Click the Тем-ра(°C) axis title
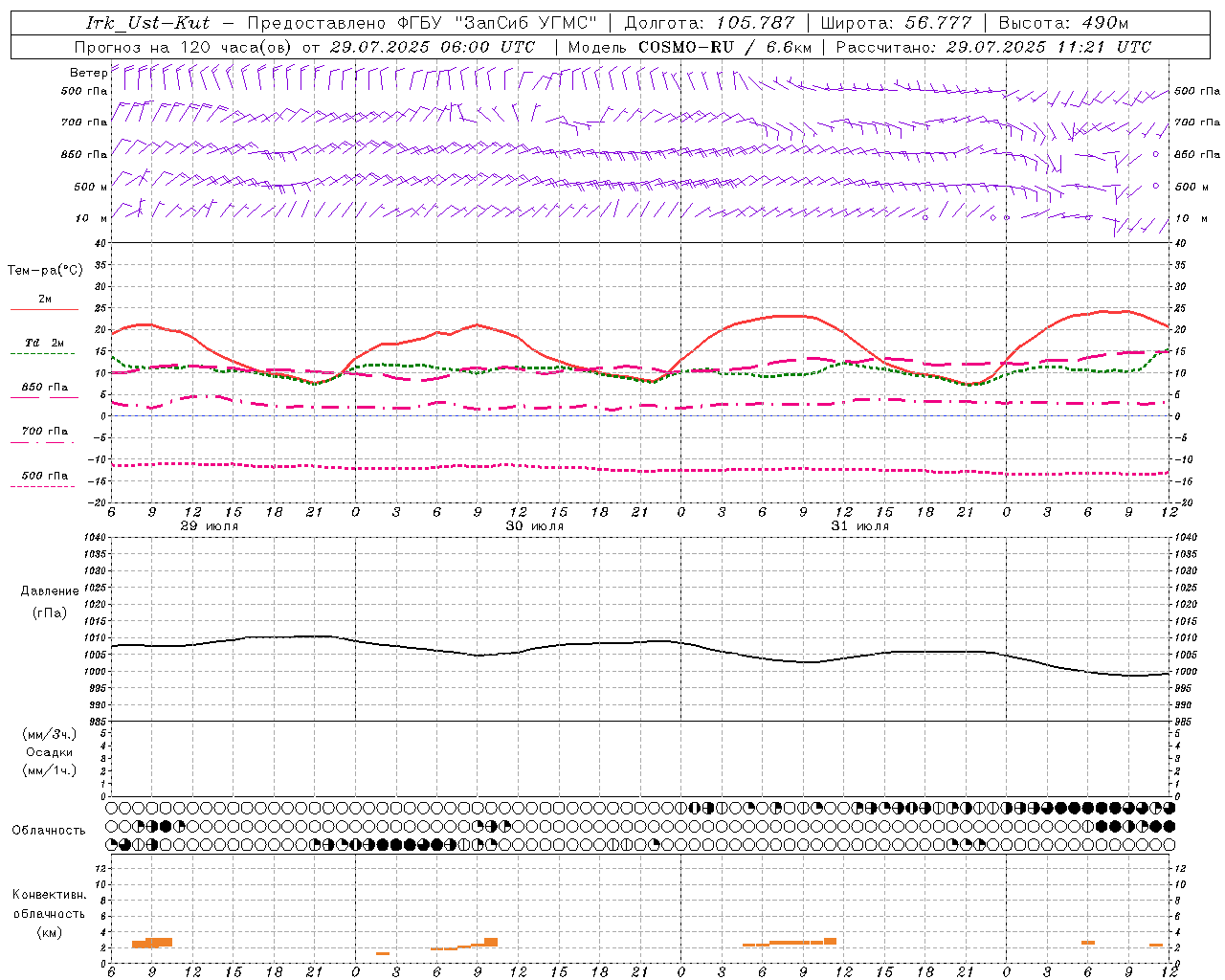This screenshot has height=980, width=1225. (x=45, y=271)
